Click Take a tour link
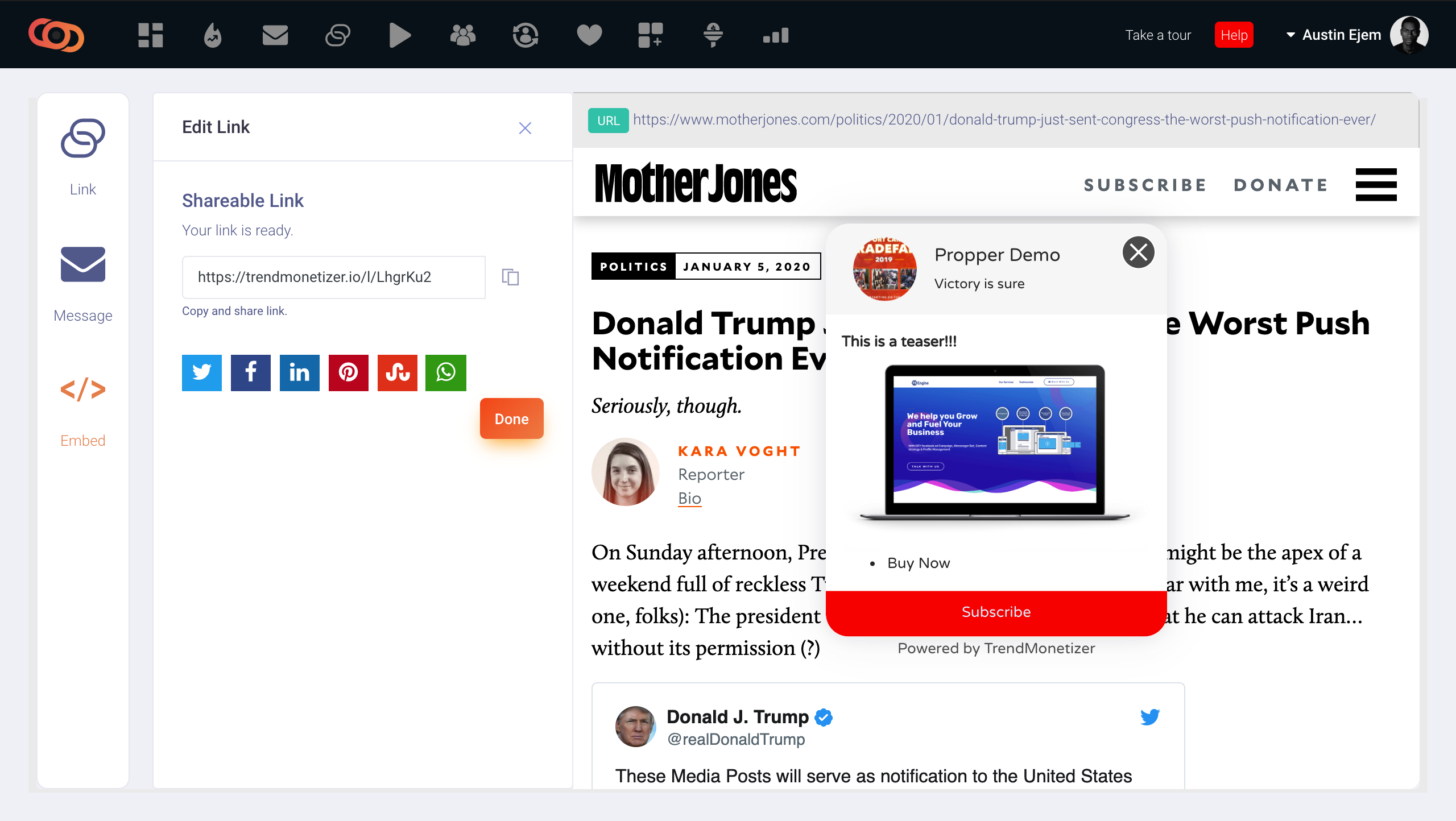Image resolution: width=1456 pixels, height=821 pixels. pos(1158,35)
